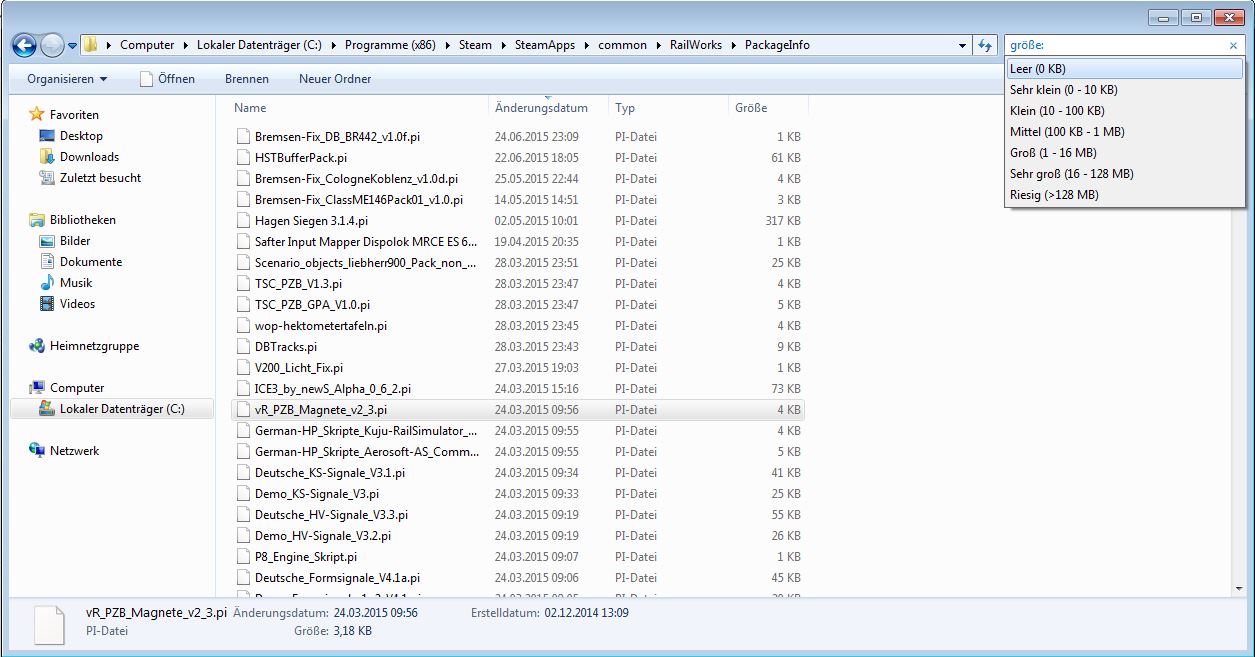Screen dimensions: 1255x657
Task: Pick 'Sehr klein (0 - 10 KB)' filter
Action: coord(1124,90)
